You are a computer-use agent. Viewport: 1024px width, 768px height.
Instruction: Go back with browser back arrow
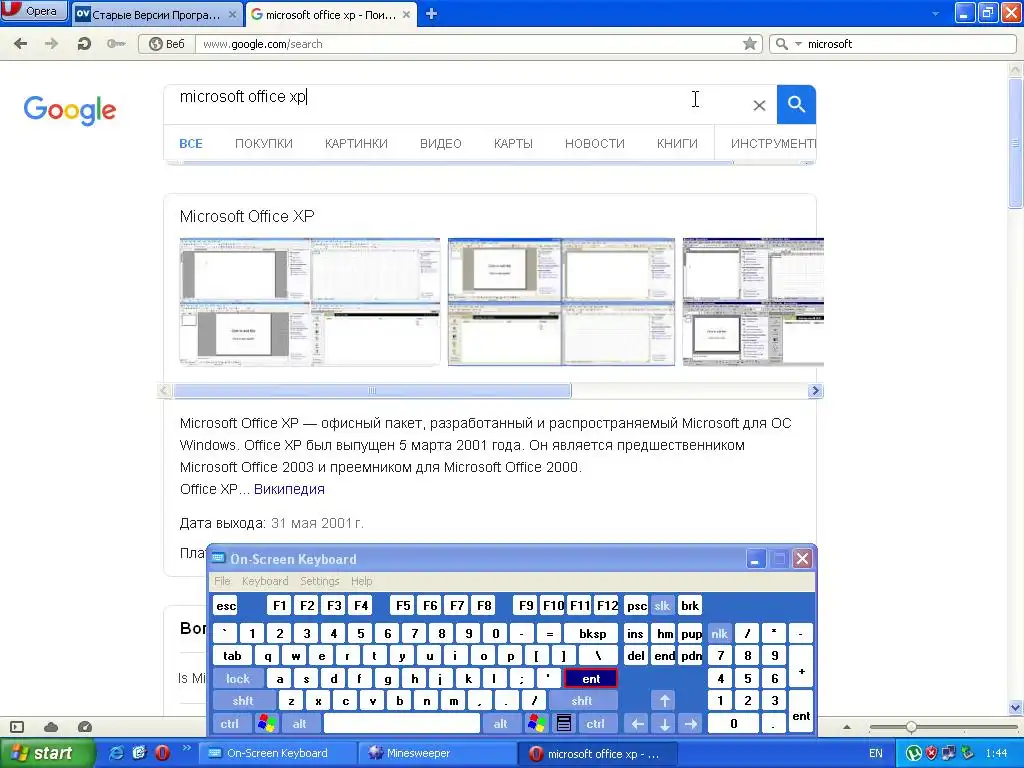21,44
